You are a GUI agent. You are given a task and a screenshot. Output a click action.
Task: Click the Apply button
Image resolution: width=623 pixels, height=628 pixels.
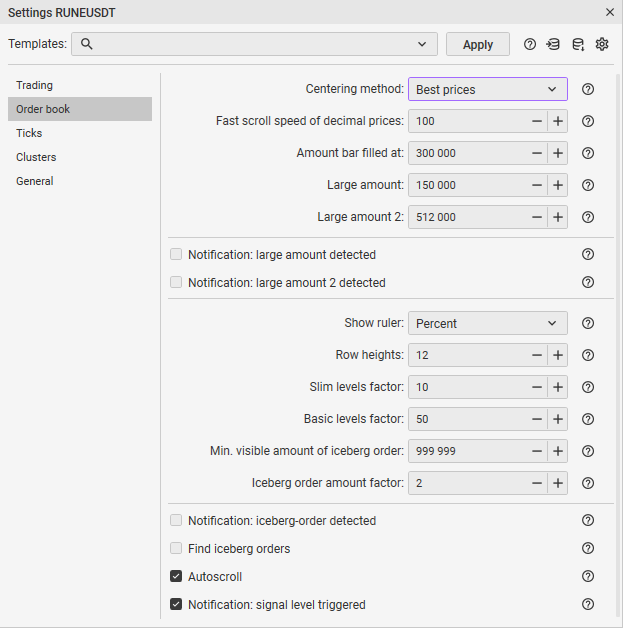click(x=478, y=44)
